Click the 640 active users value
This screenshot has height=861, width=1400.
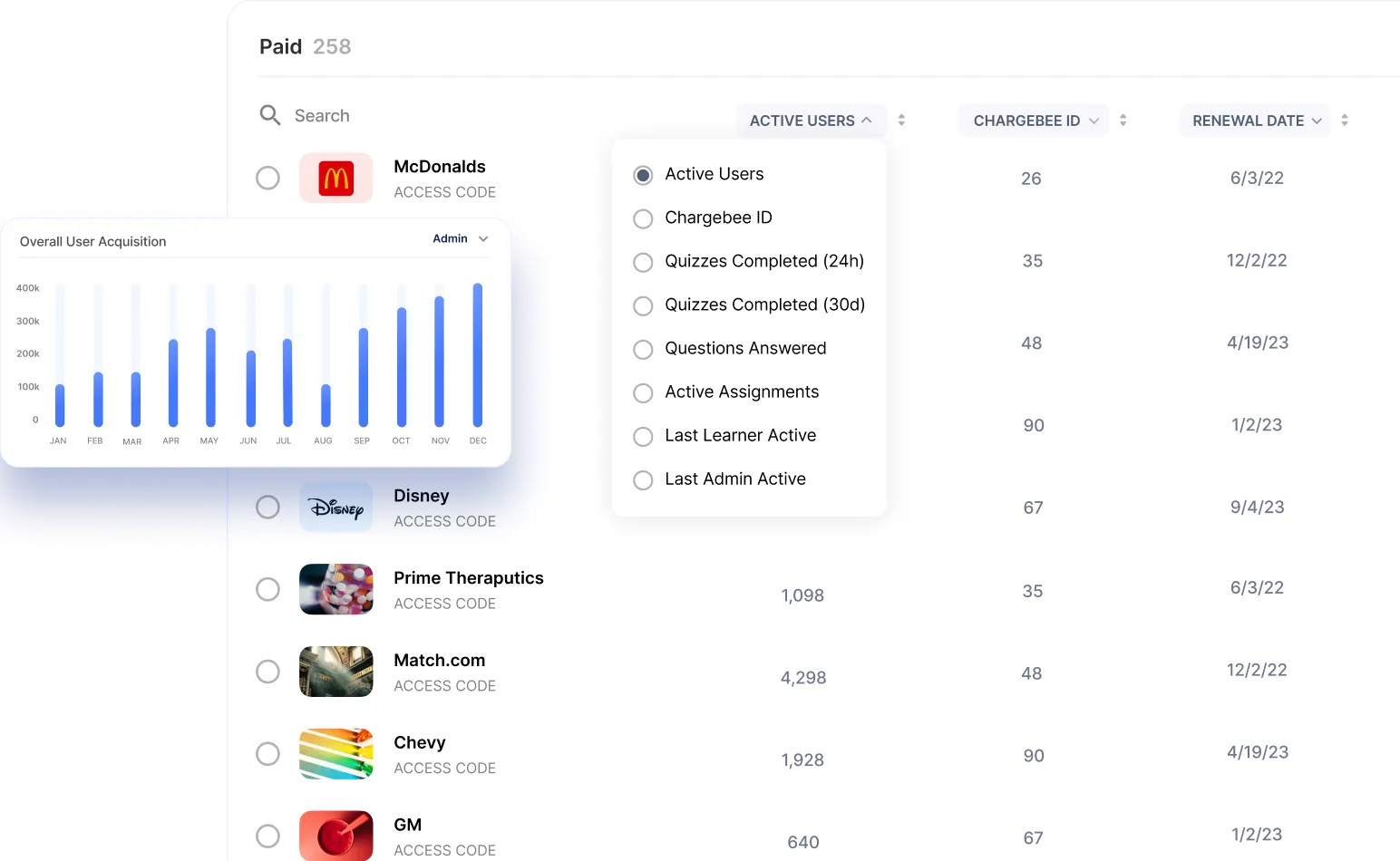click(803, 843)
